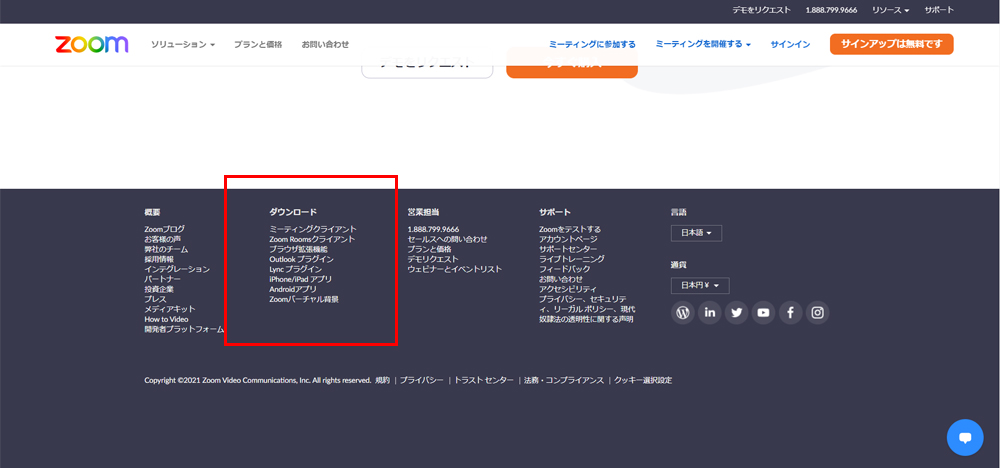Go to プランと価格 in navigation bar
Screen dimensions: 1000x468
(258, 45)
